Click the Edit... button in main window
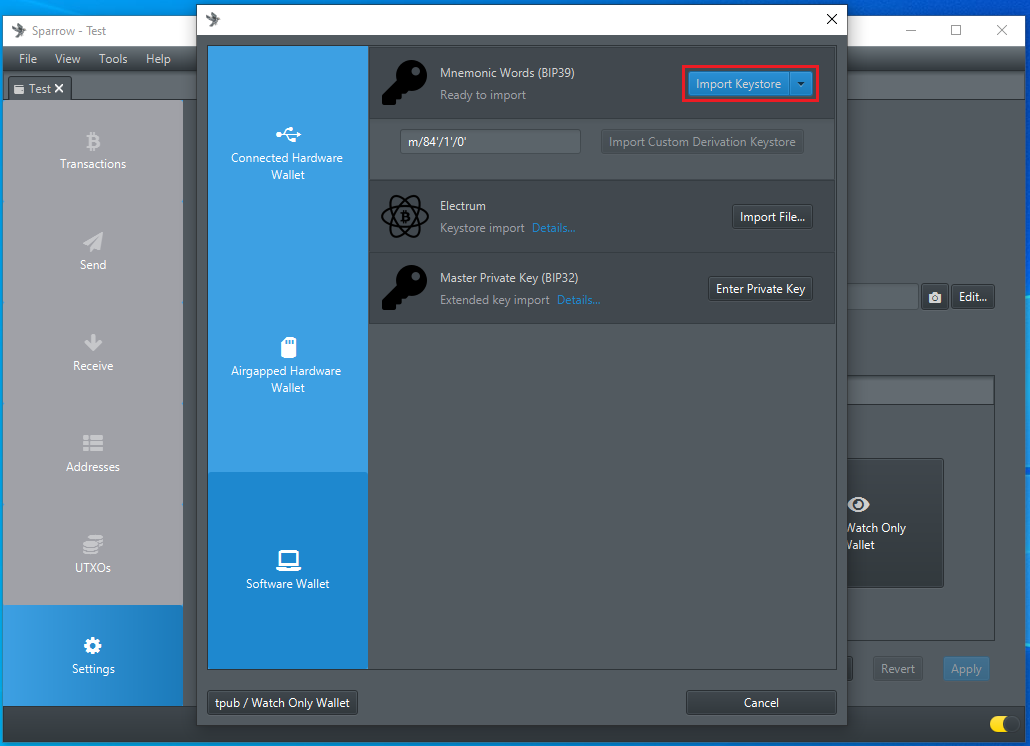Image resolution: width=1030 pixels, height=746 pixels. (973, 297)
